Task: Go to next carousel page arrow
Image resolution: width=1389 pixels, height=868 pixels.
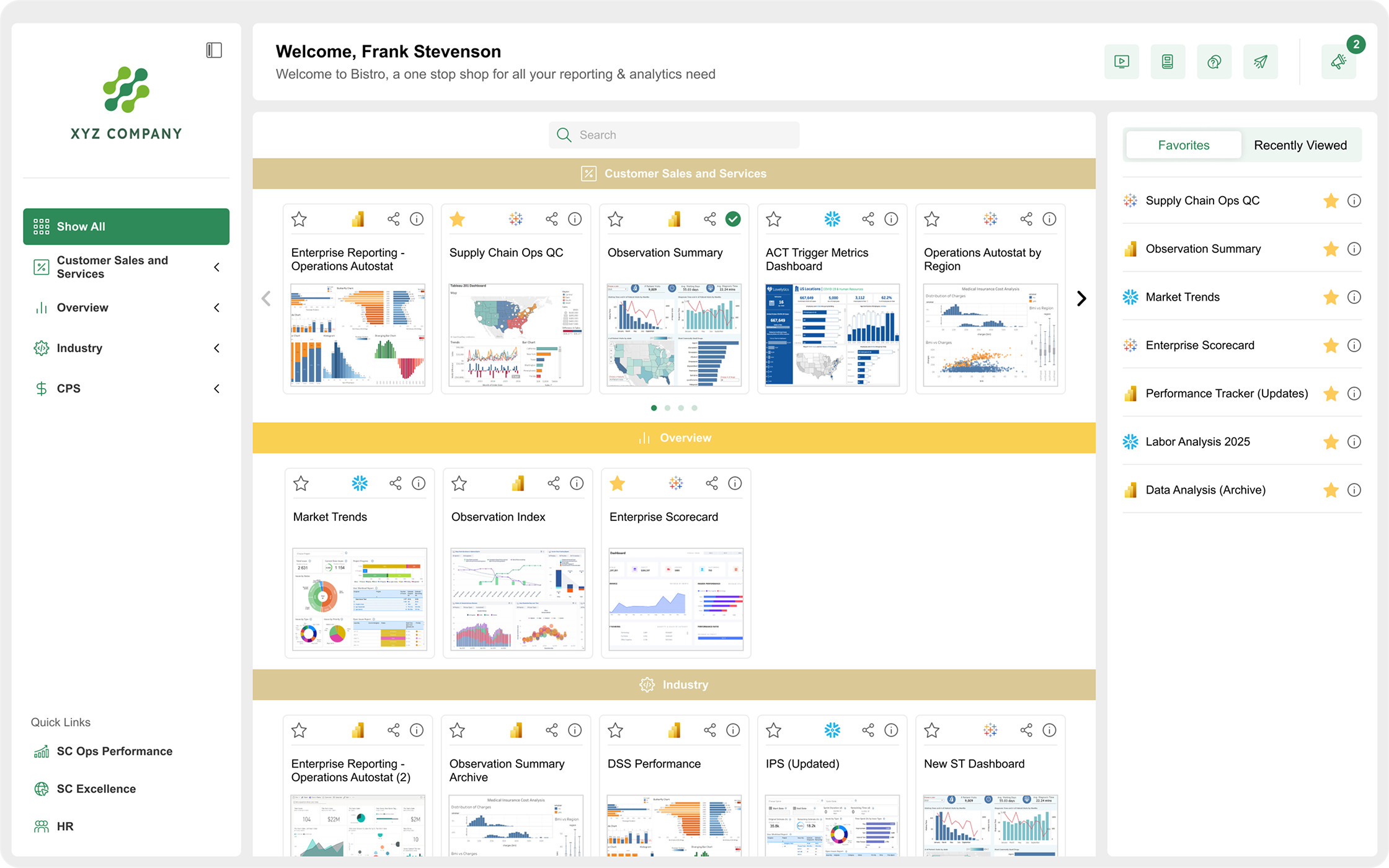Action: (x=1081, y=299)
